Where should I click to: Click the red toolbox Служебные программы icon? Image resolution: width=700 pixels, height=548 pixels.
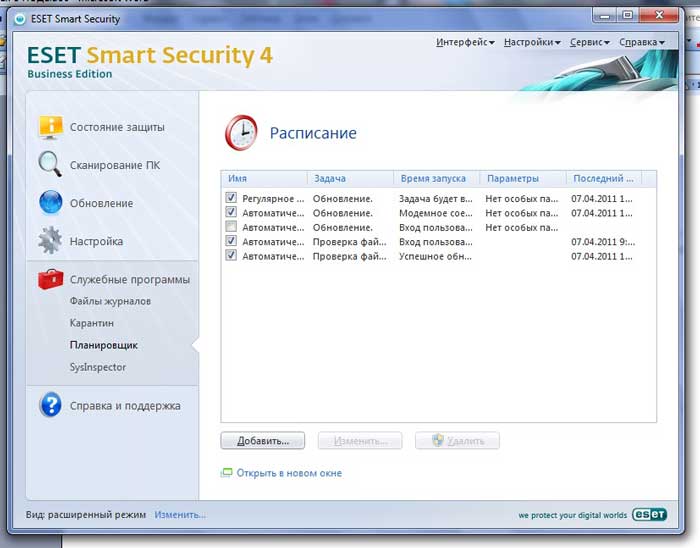(x=50, y=279)
